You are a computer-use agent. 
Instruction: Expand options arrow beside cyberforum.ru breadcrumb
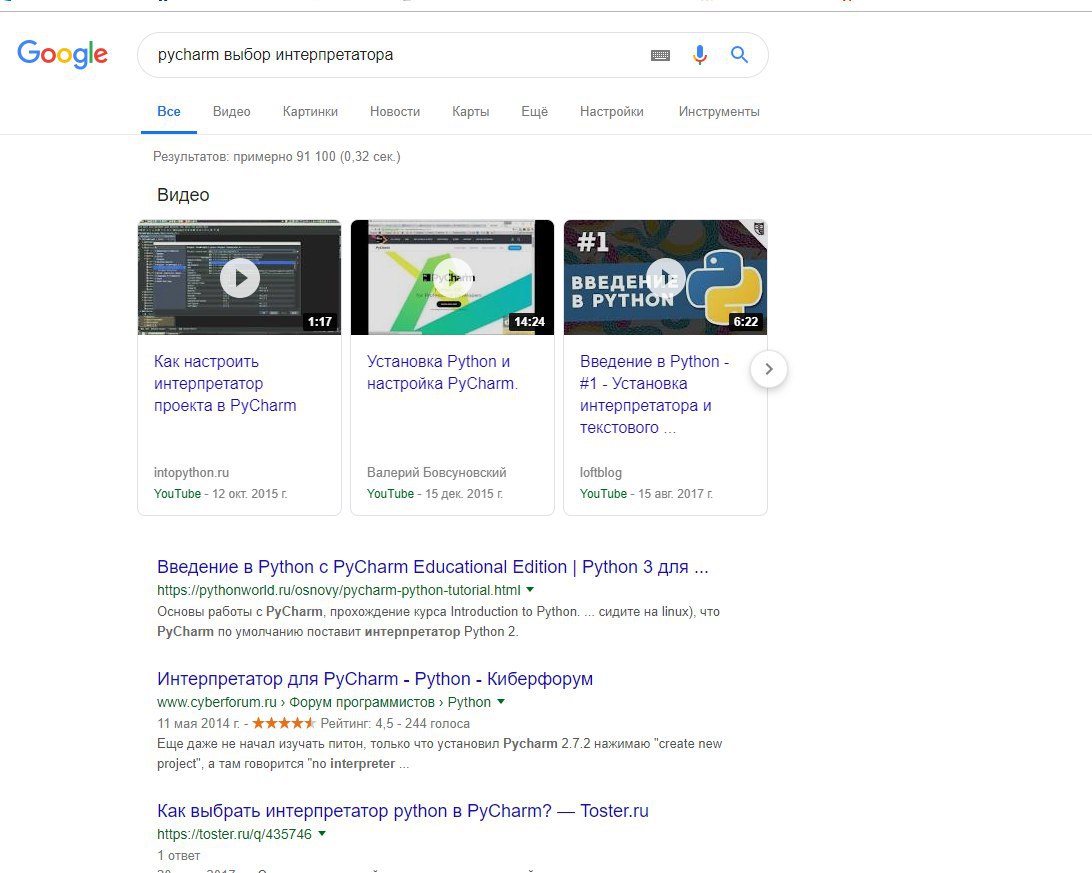click(501, 702)
